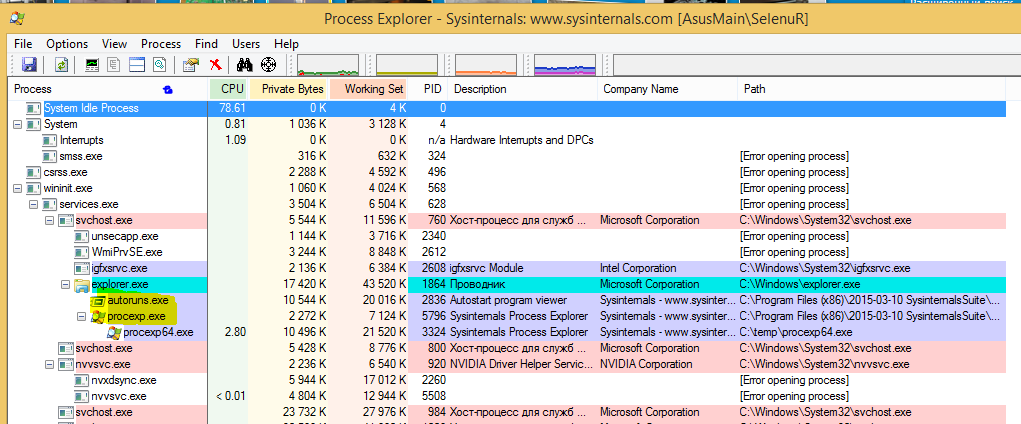Open the Options menu
Image resolution: width=1021 pixels, height=424 pixels.
point(67,44)
